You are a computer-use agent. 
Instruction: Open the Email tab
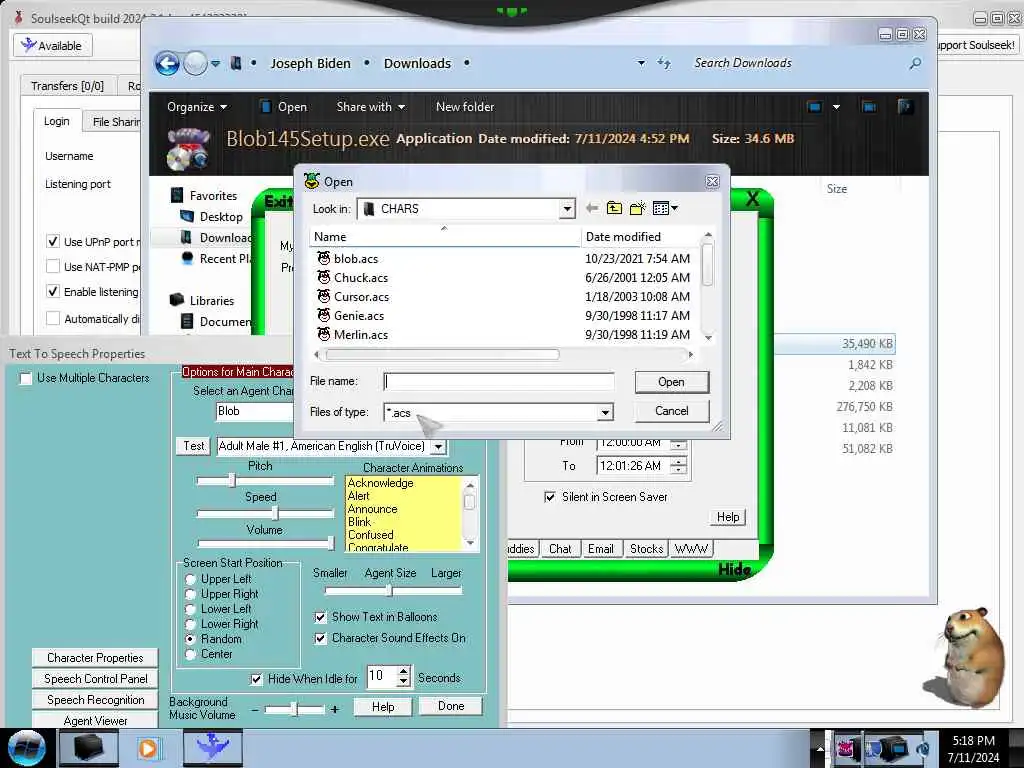600,549
